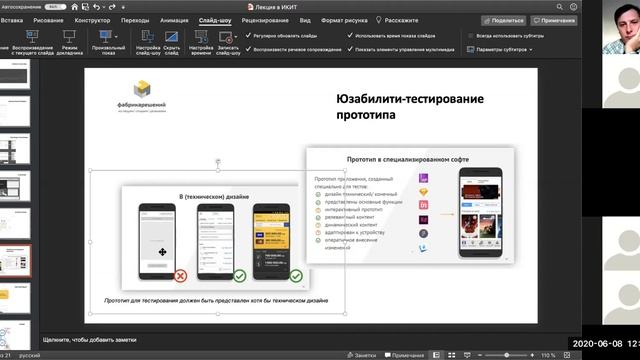
Task: Fit slide to current window
Action: coord(567,355)
